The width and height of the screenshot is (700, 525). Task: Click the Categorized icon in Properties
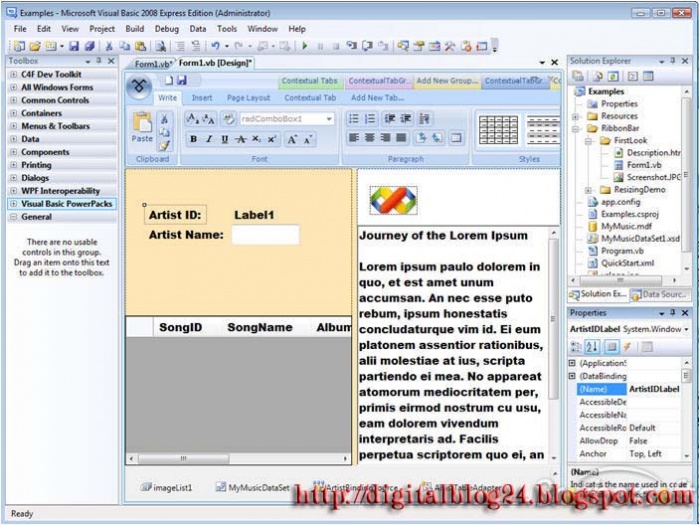(x=576, y=346)
